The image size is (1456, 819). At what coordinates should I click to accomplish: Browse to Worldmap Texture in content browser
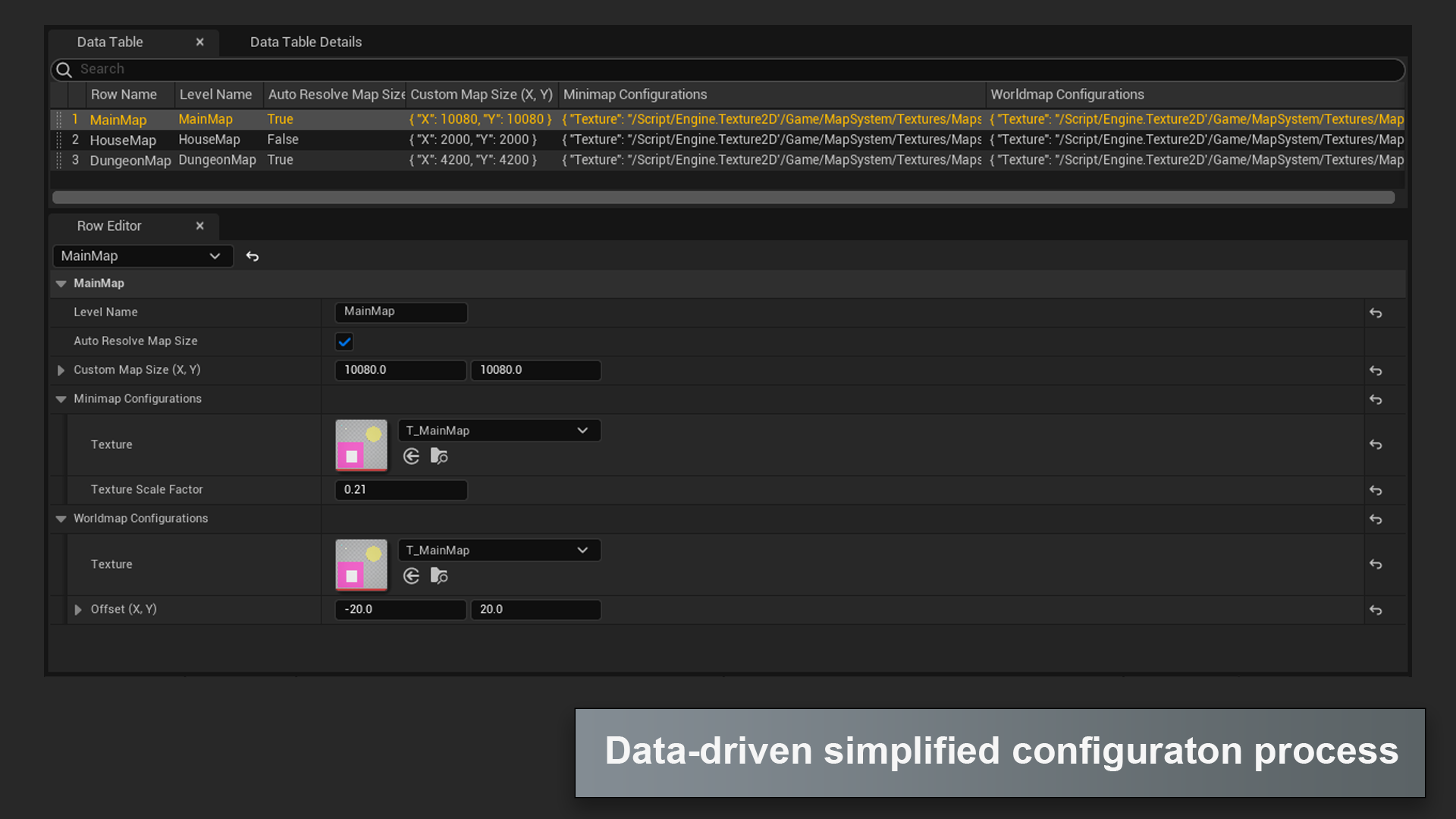coord(439,576)
